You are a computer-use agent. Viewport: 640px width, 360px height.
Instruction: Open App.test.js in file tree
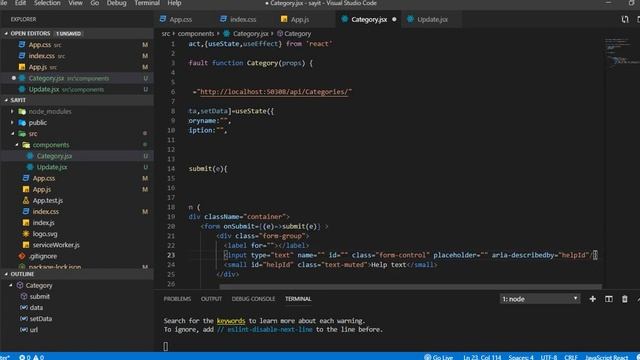point(48,200)
